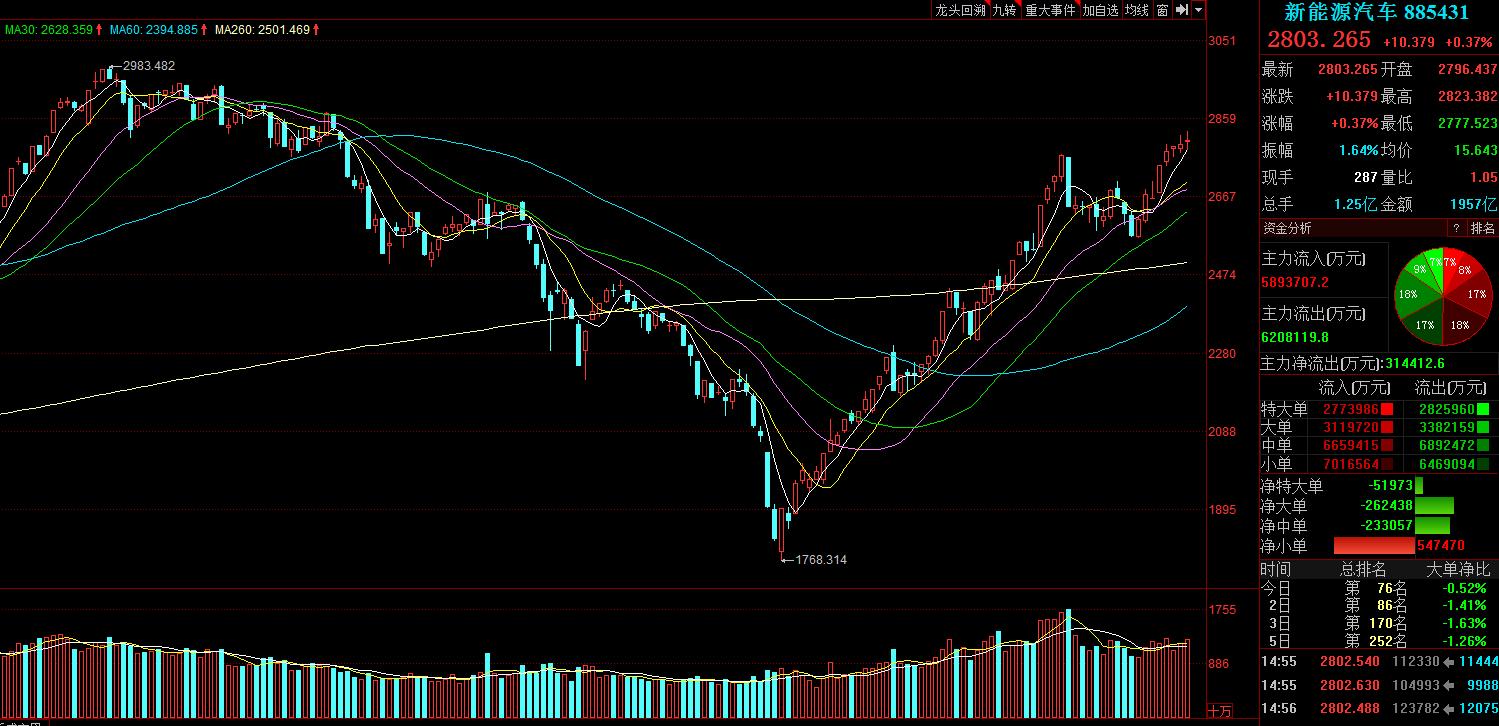The width and height of the screenshot is (1499, 726).
Task: Click the 总排名 column header
Action: (x=1363, y=569)
